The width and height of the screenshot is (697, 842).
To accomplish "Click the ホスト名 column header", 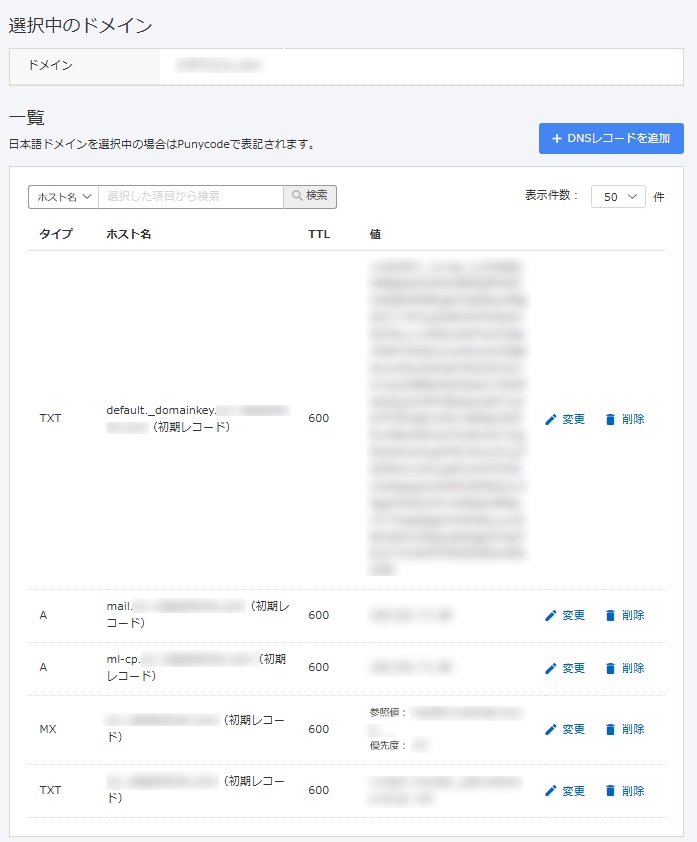I will pyautogui.click(x=128, y=234).
